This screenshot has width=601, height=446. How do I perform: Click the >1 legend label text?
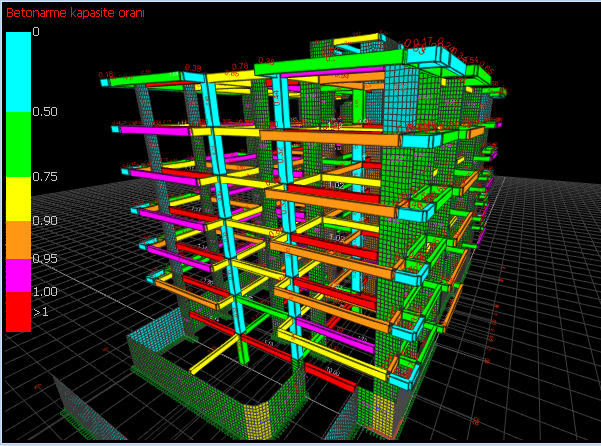coord(40,312)
